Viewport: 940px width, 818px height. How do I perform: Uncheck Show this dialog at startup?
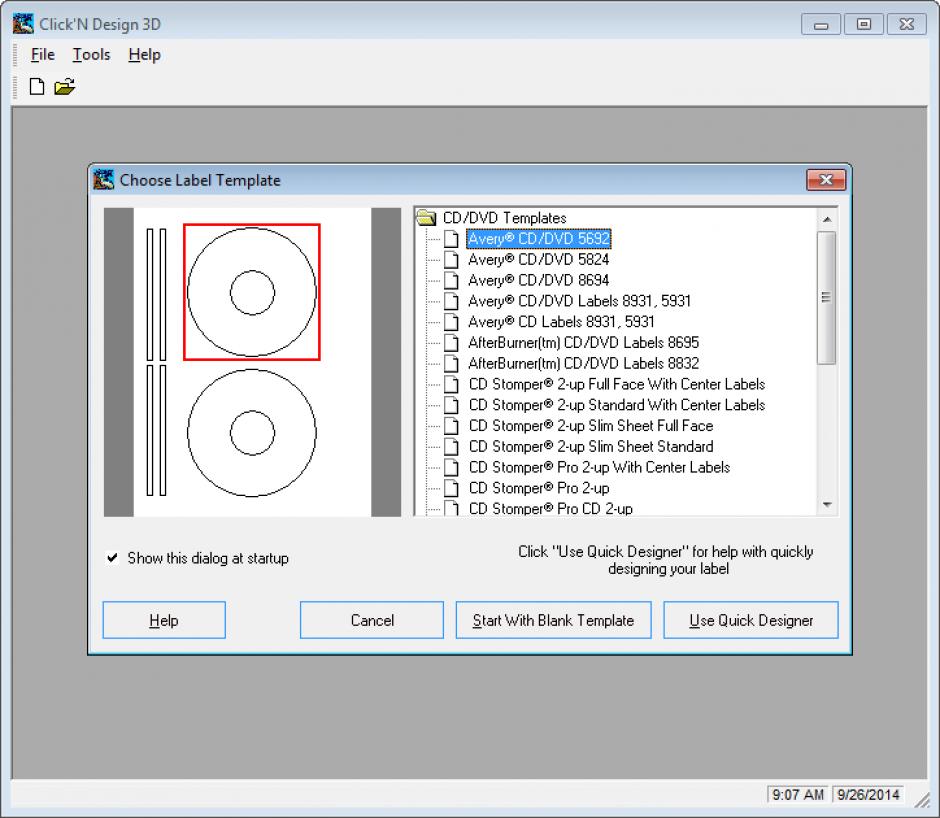point(112,558)
